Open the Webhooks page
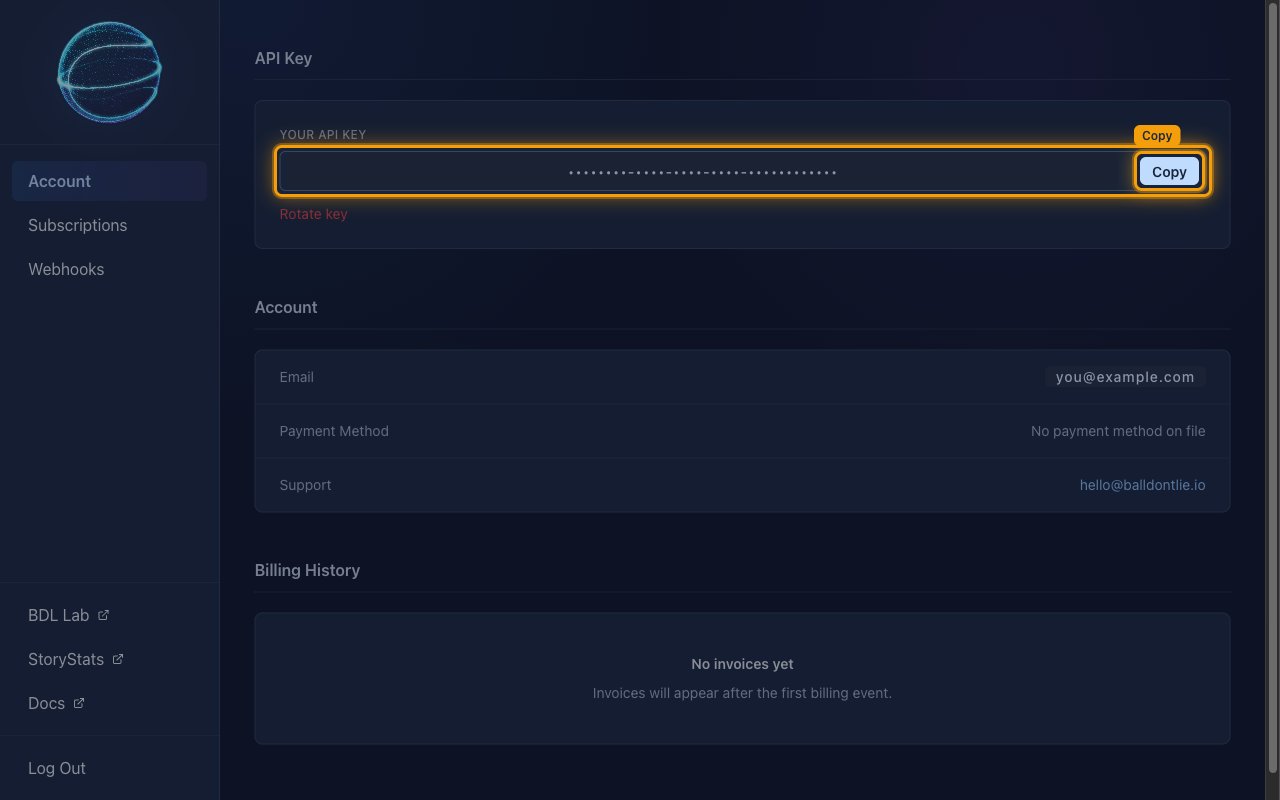Screen dimensions: 1280x800 click(x=109, y=269)
